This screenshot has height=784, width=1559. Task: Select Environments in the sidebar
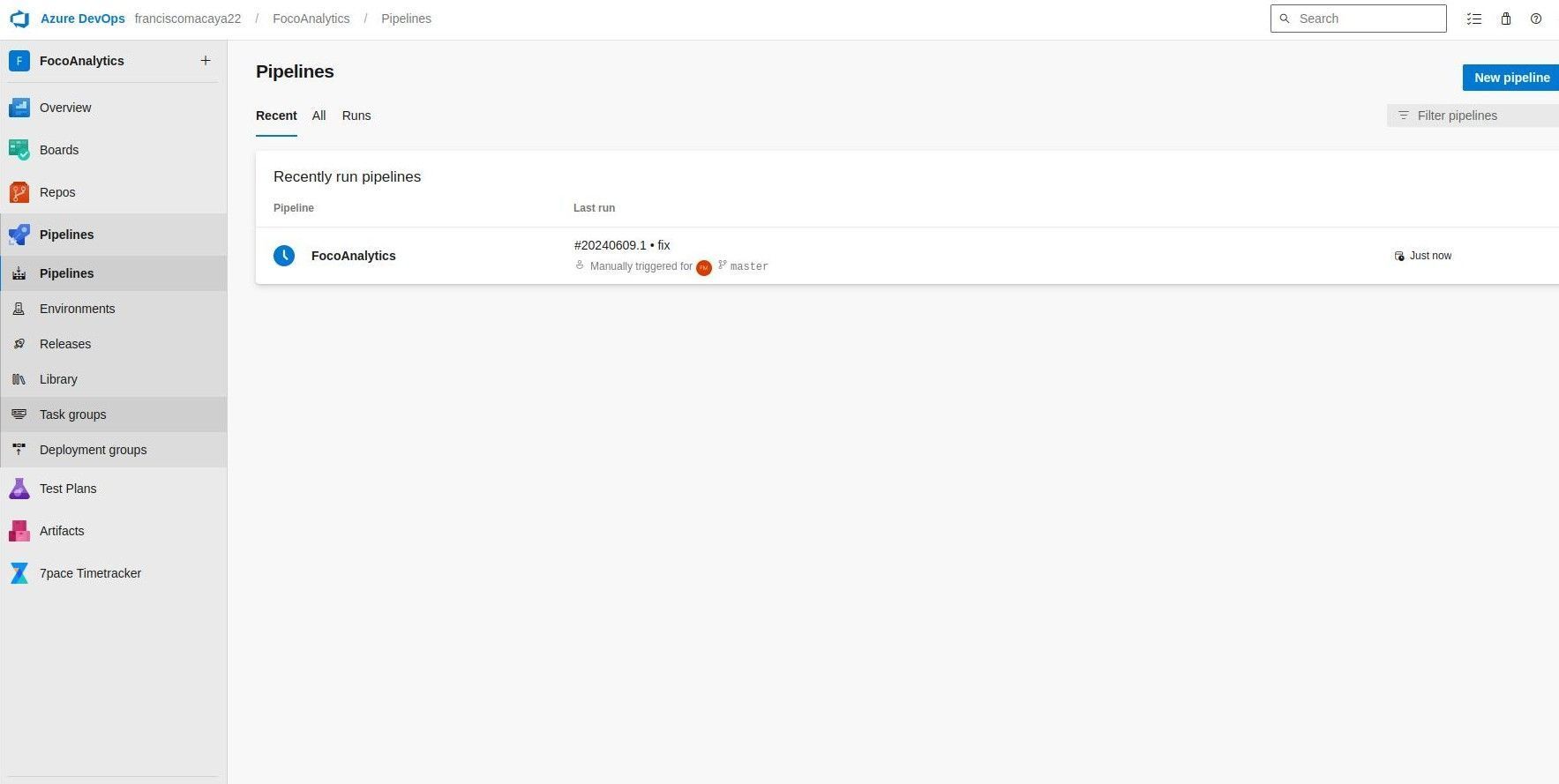click(114, 309)
